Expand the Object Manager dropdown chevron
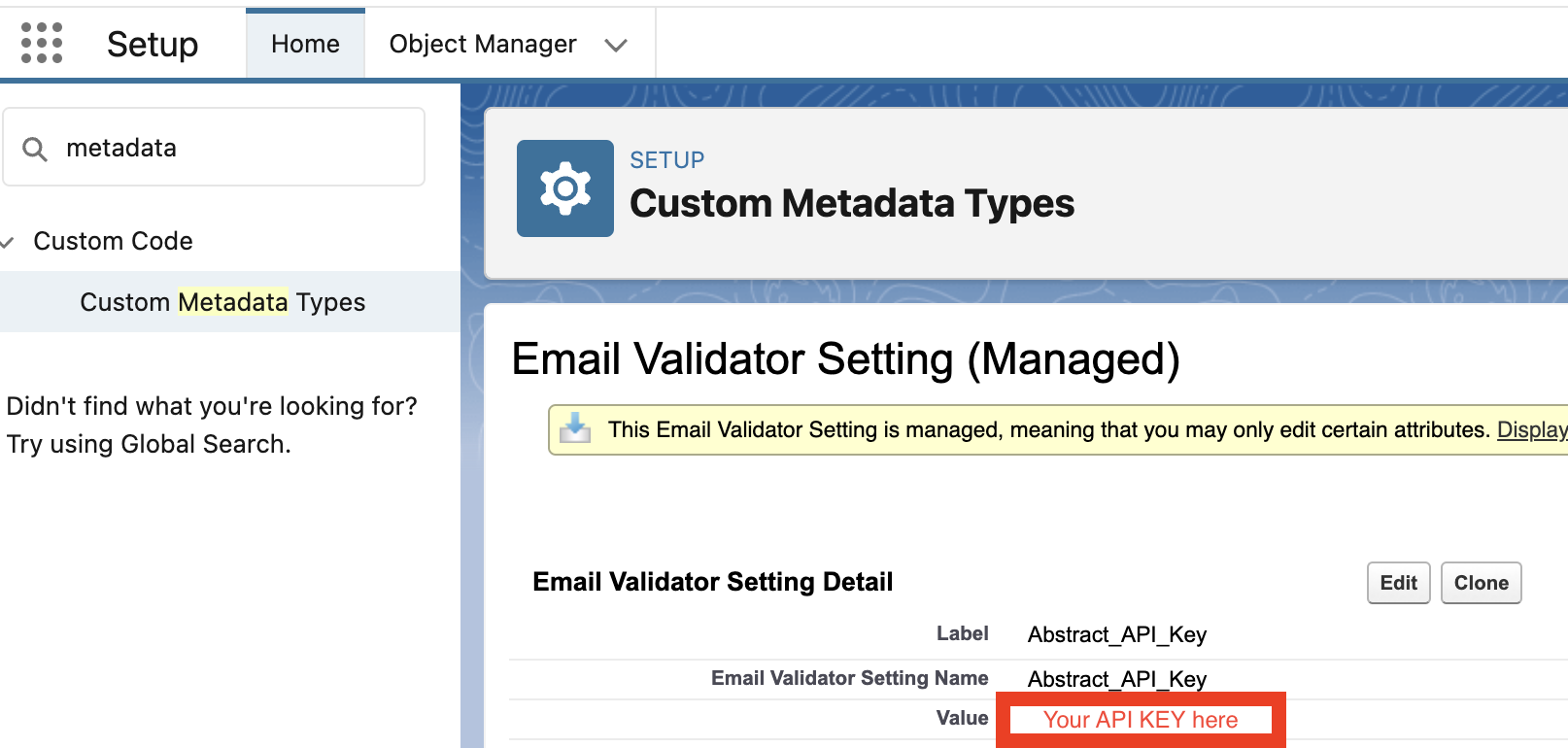This screenshot has width=1568, height=748. tap(616, 45)
